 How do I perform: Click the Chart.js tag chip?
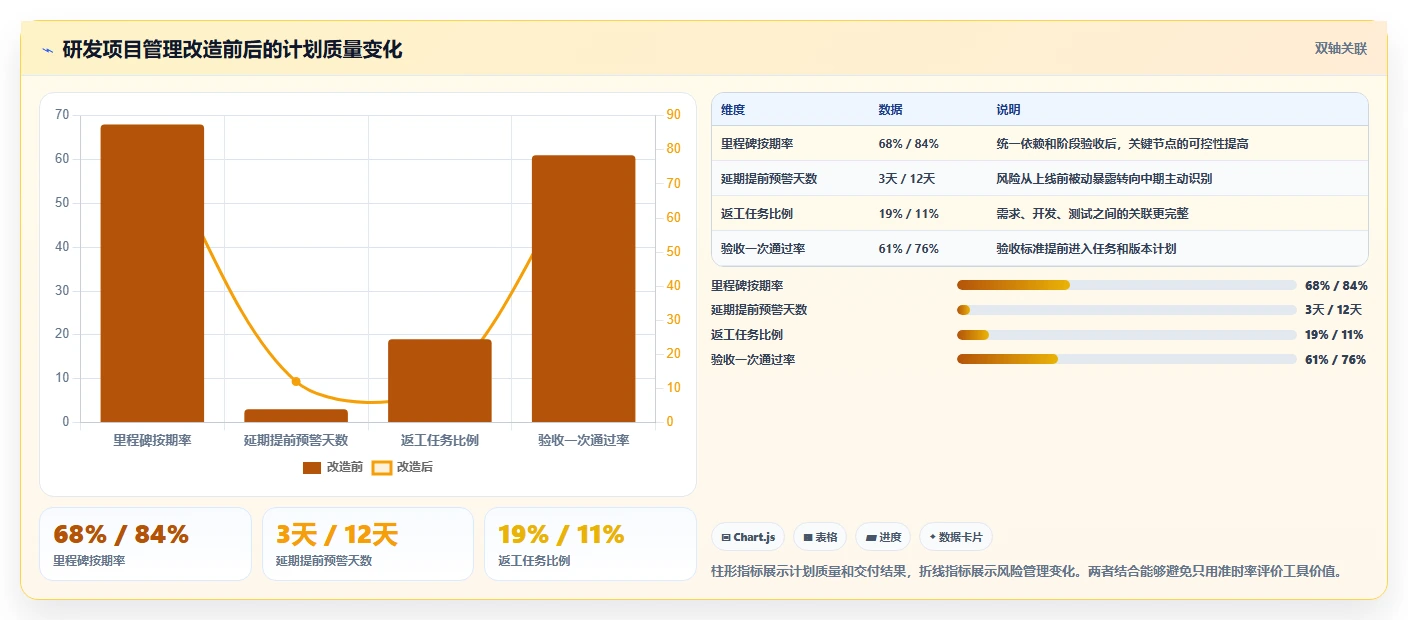pos(748,537)
